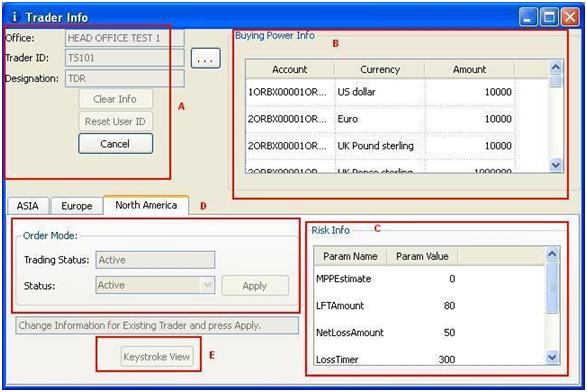This screenshot has height=392, width=587.
Task: Select the UK Pound sterling cell
Action: point(380,146)
